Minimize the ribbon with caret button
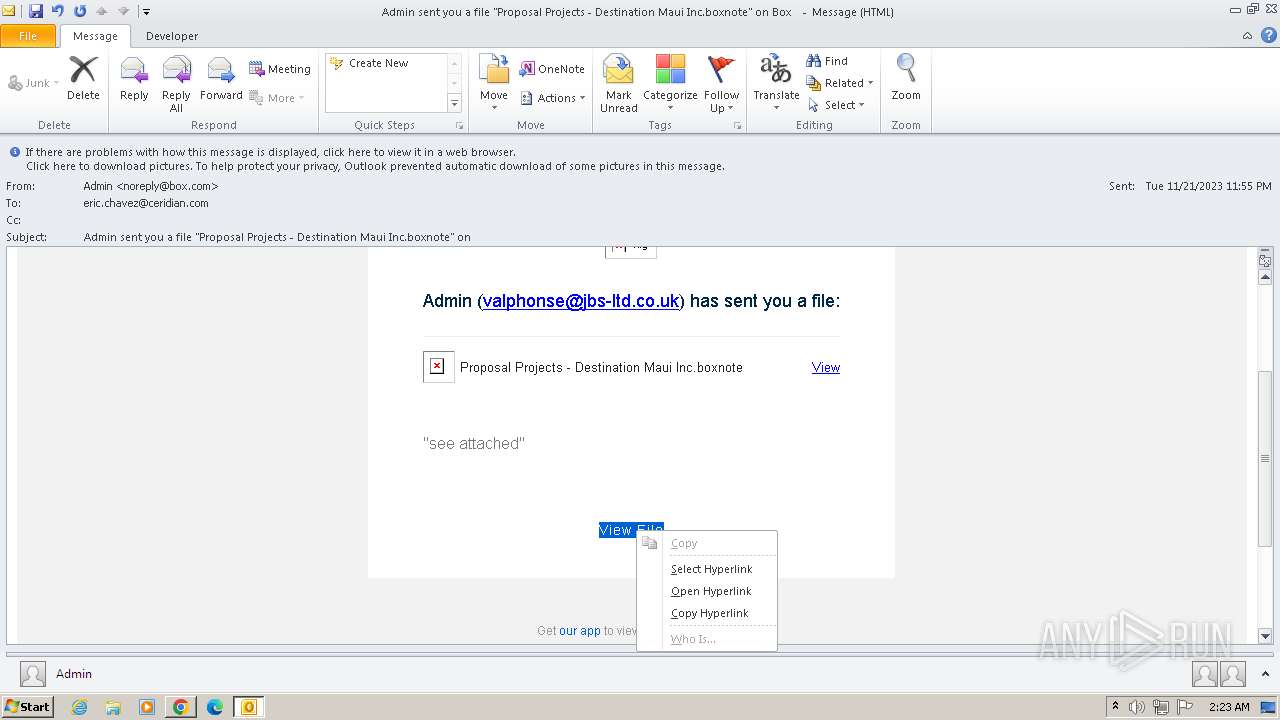The width and height of the screenshot is (1280, 720). click(1247, 35)
